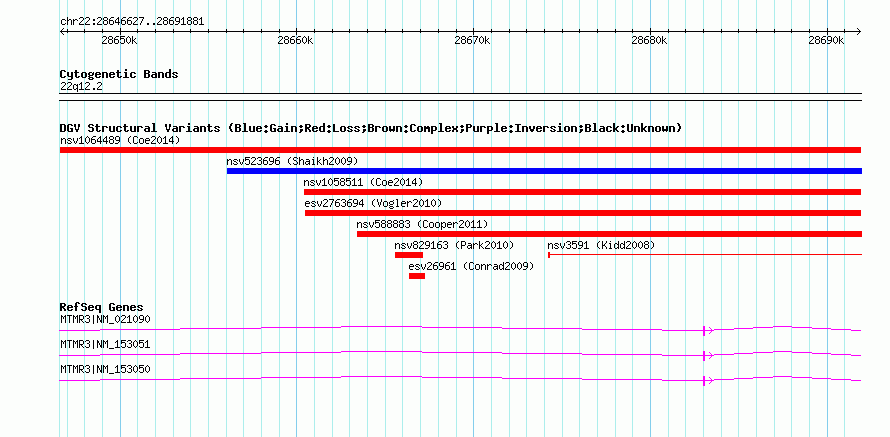Click the exon tick on the MTMR3|NM_021090 track

704,330
